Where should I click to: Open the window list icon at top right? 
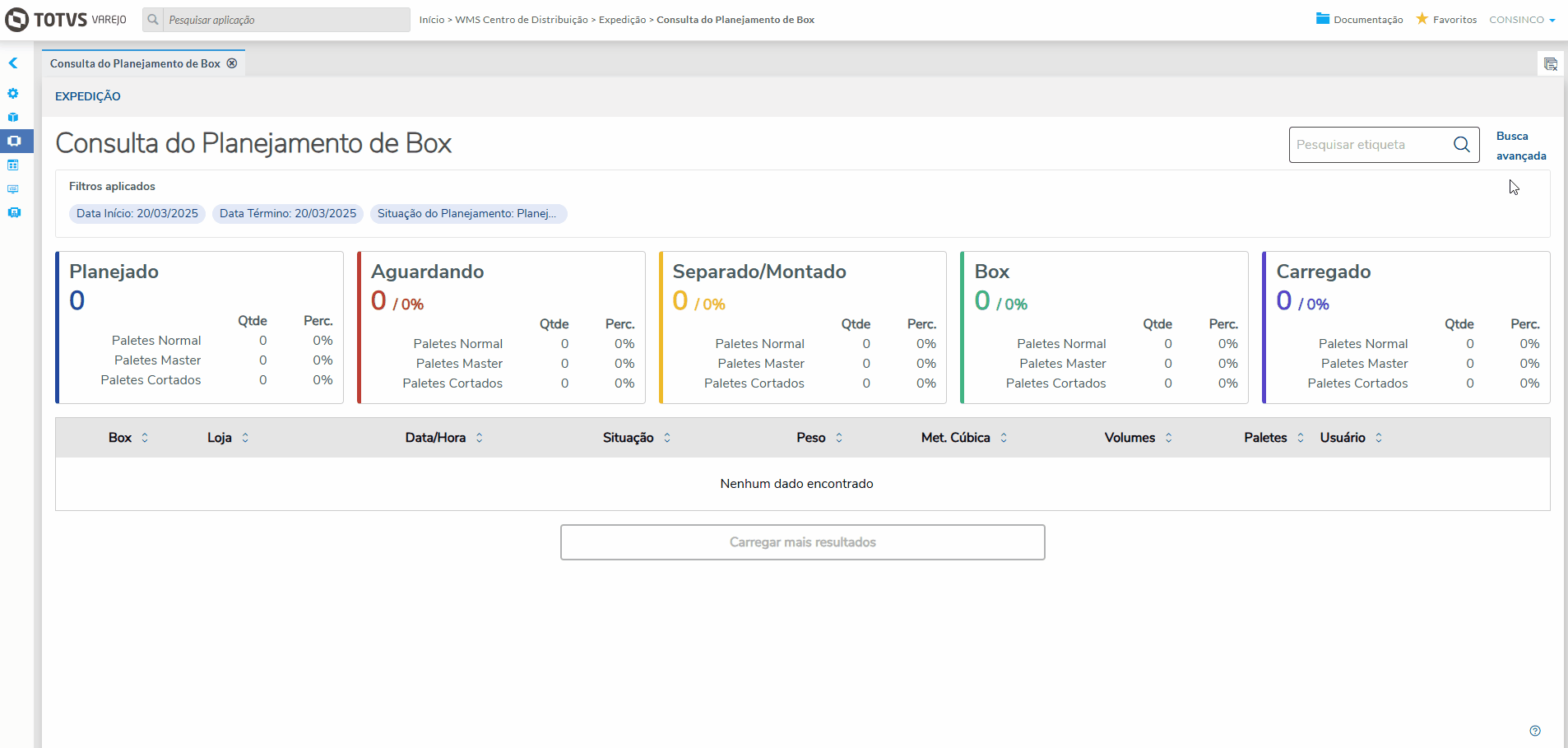1551,64
